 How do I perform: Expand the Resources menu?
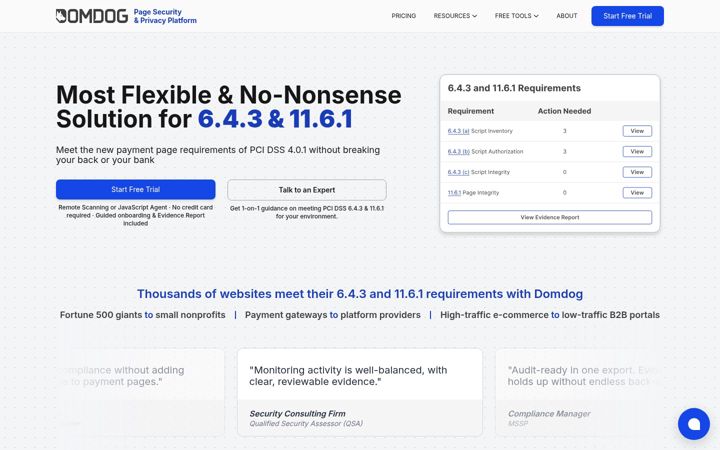tap(455, 16)
